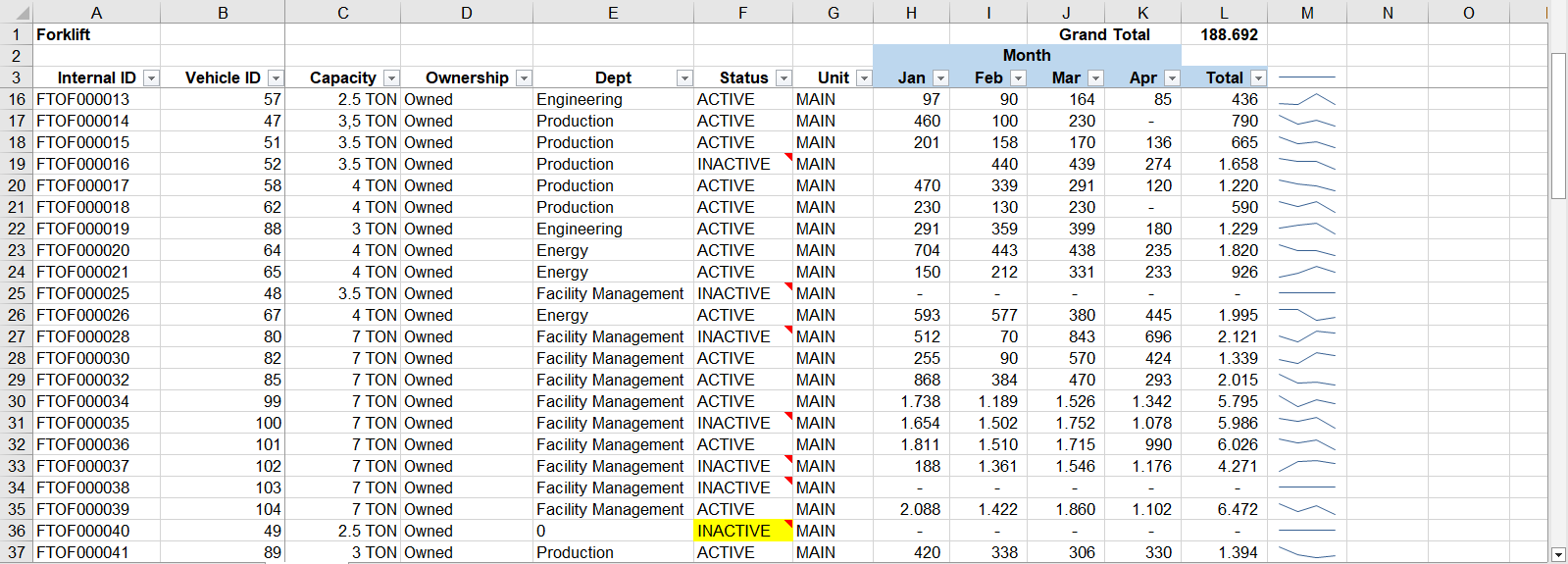Open the Status filter dropdown
Viewport: 1568px width, 564px height.
coord(784,78)
